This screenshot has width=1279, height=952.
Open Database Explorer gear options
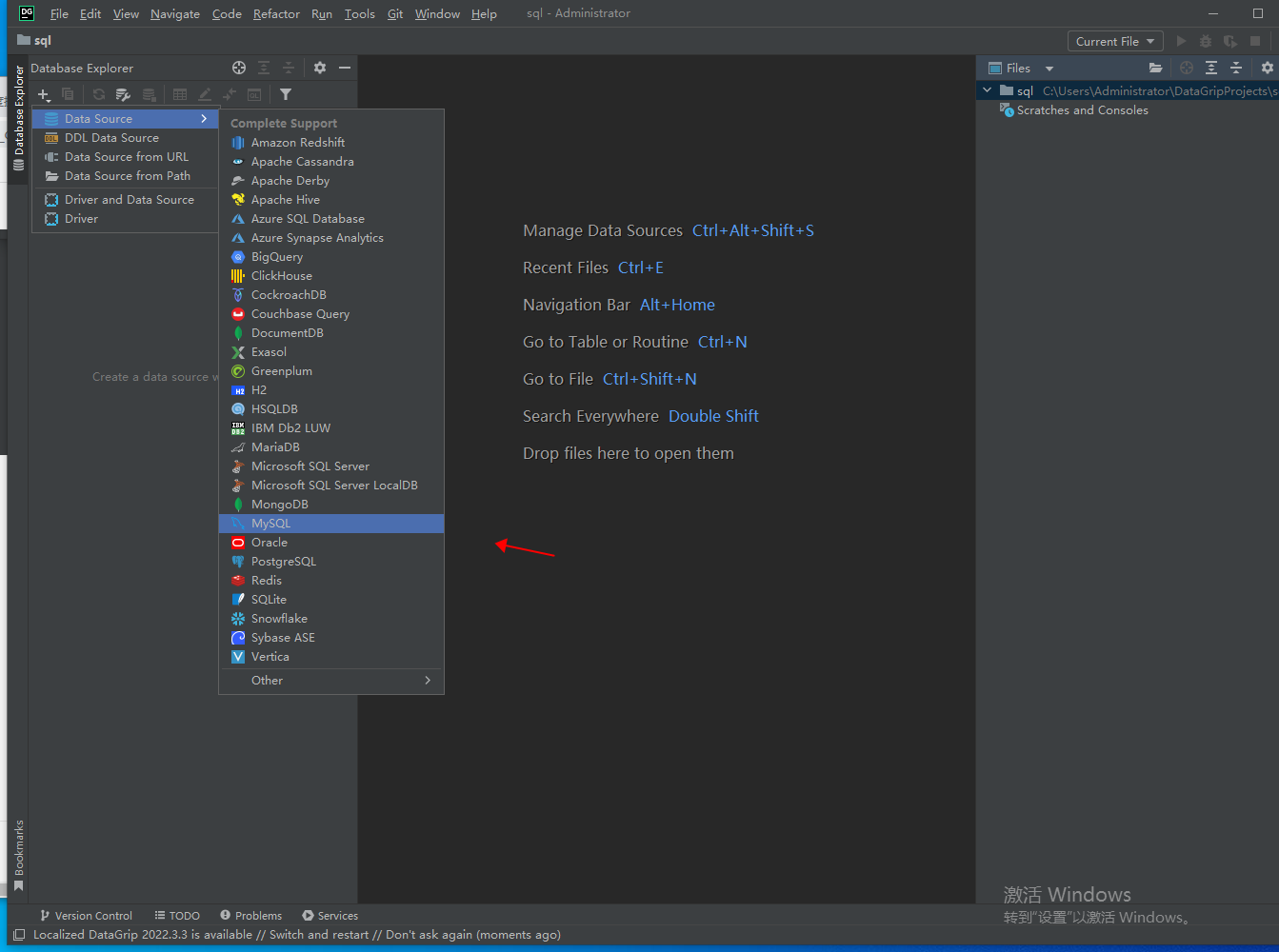[320, 68]
